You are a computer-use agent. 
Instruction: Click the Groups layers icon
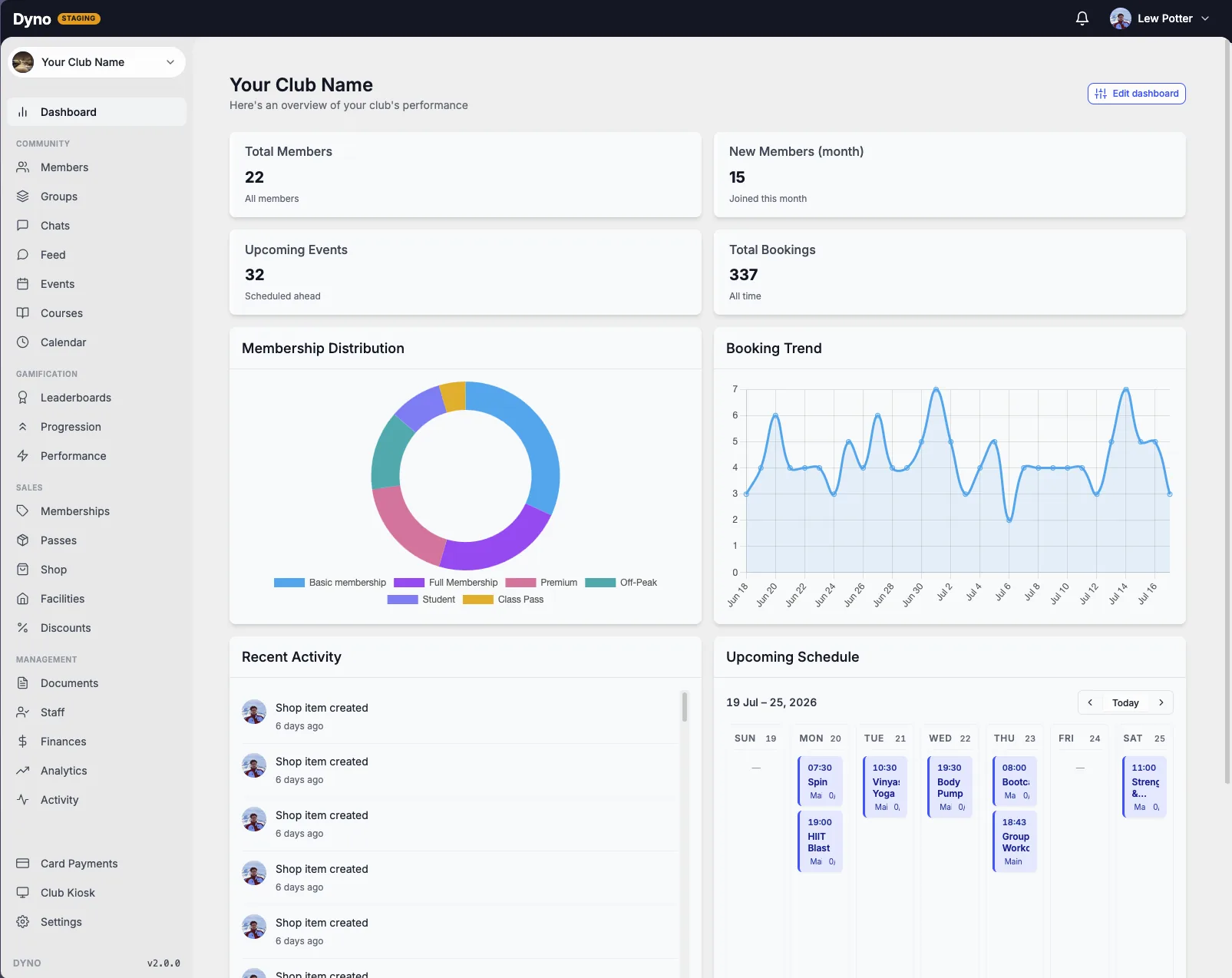click(x=23, y=197)
